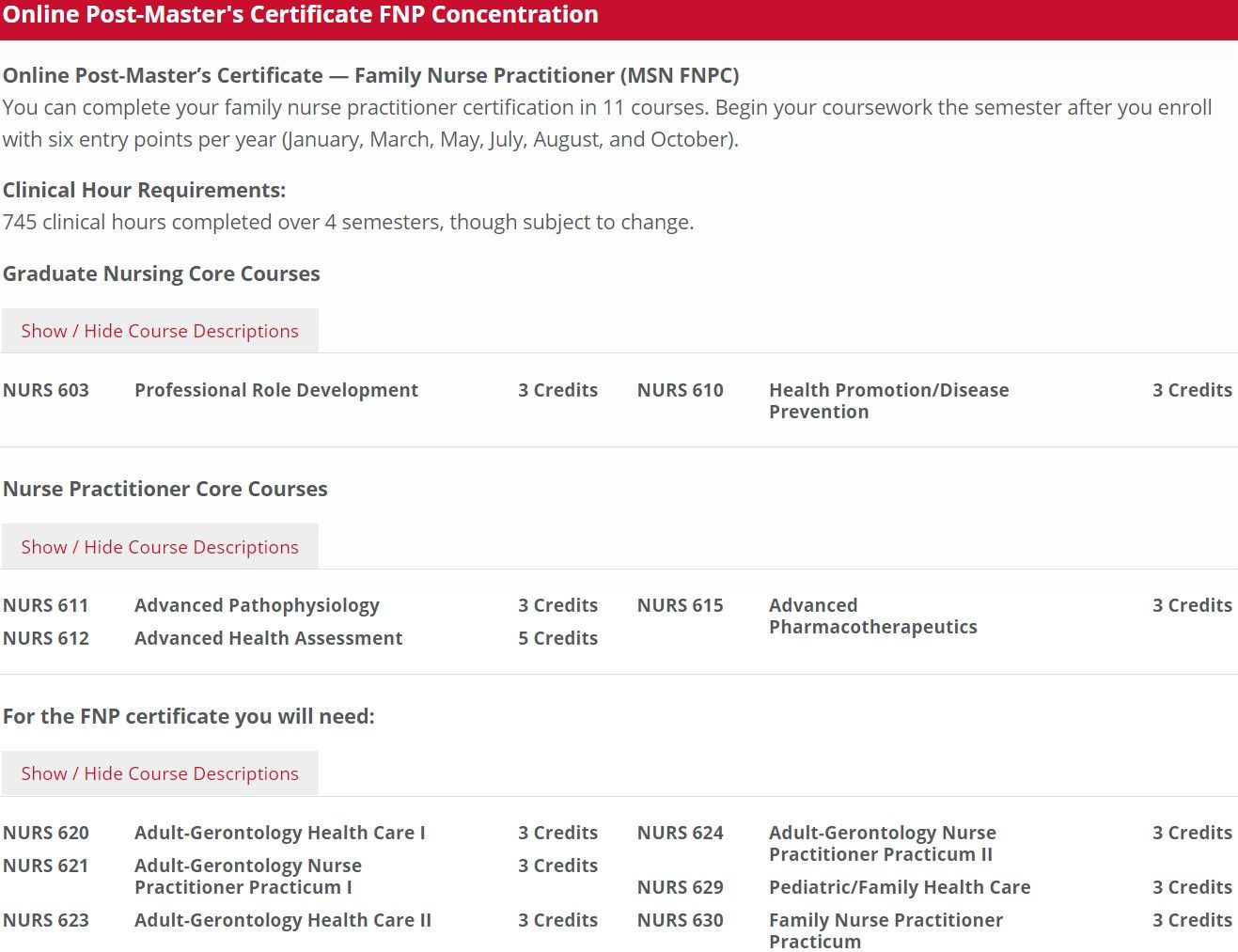
Task: Click course code NURS 615
Action: [x=681, y=605]
